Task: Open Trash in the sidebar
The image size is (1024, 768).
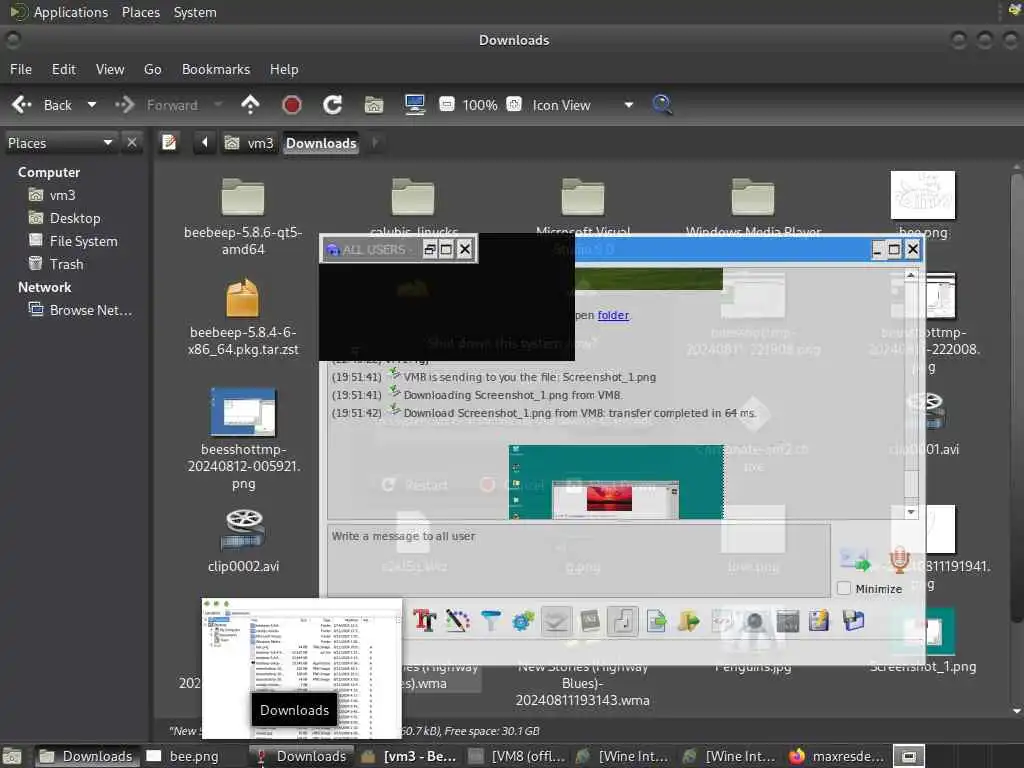Action: coord(56,264)
